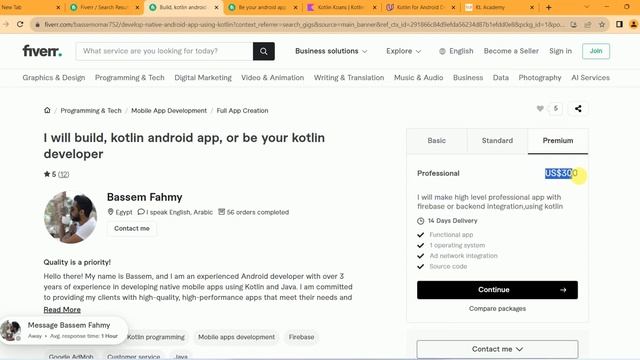This screenshot has width=640, height=360.
Task: Click the share page icon in address bar
Action: (588, 24)
